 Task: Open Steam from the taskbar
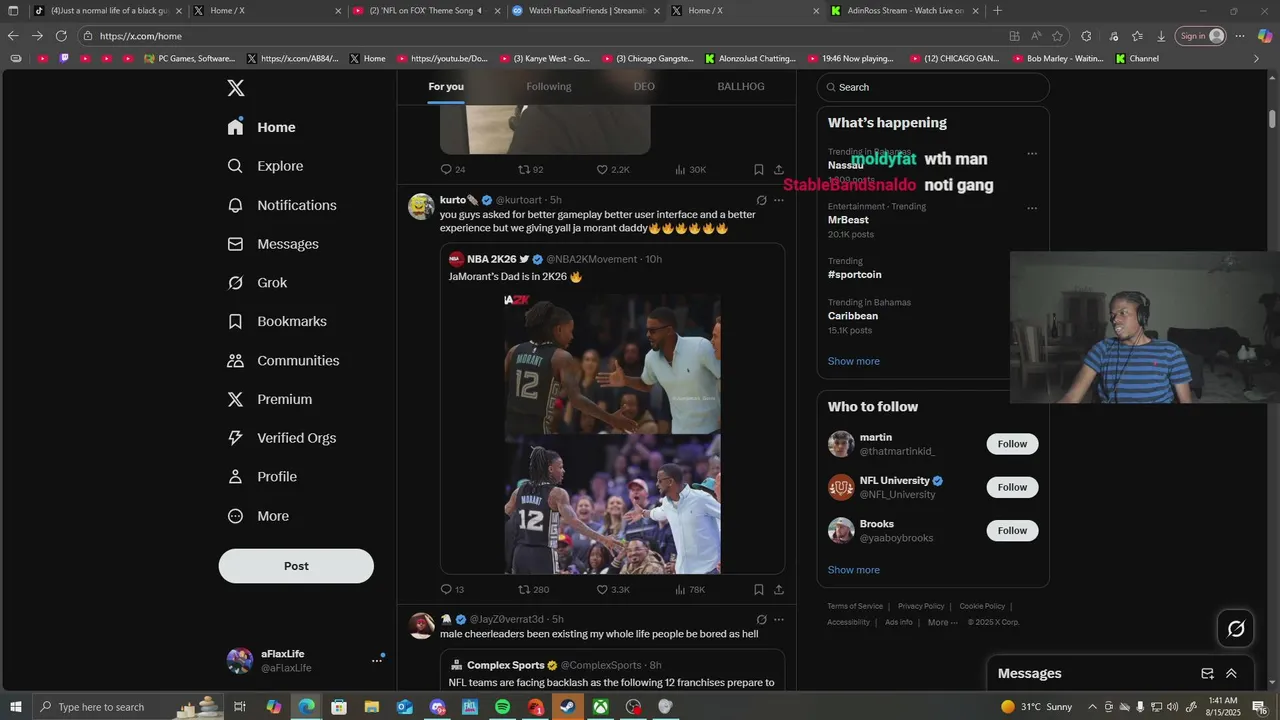(x=567, y=707)
